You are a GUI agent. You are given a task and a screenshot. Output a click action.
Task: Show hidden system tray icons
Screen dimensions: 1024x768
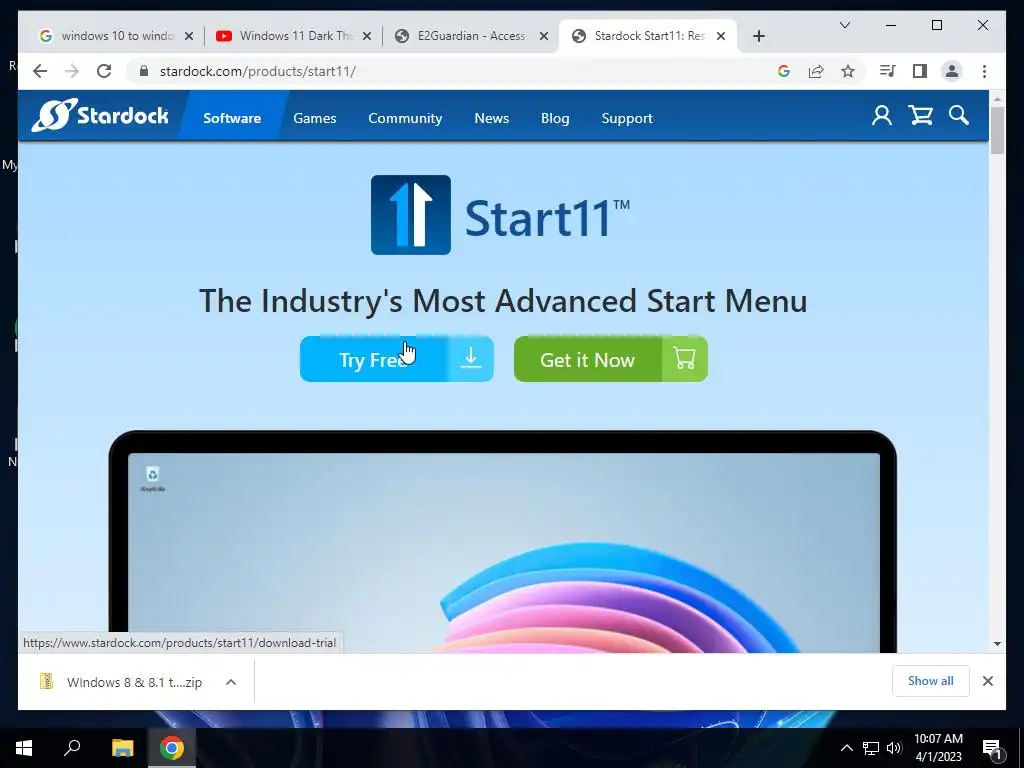846,748
